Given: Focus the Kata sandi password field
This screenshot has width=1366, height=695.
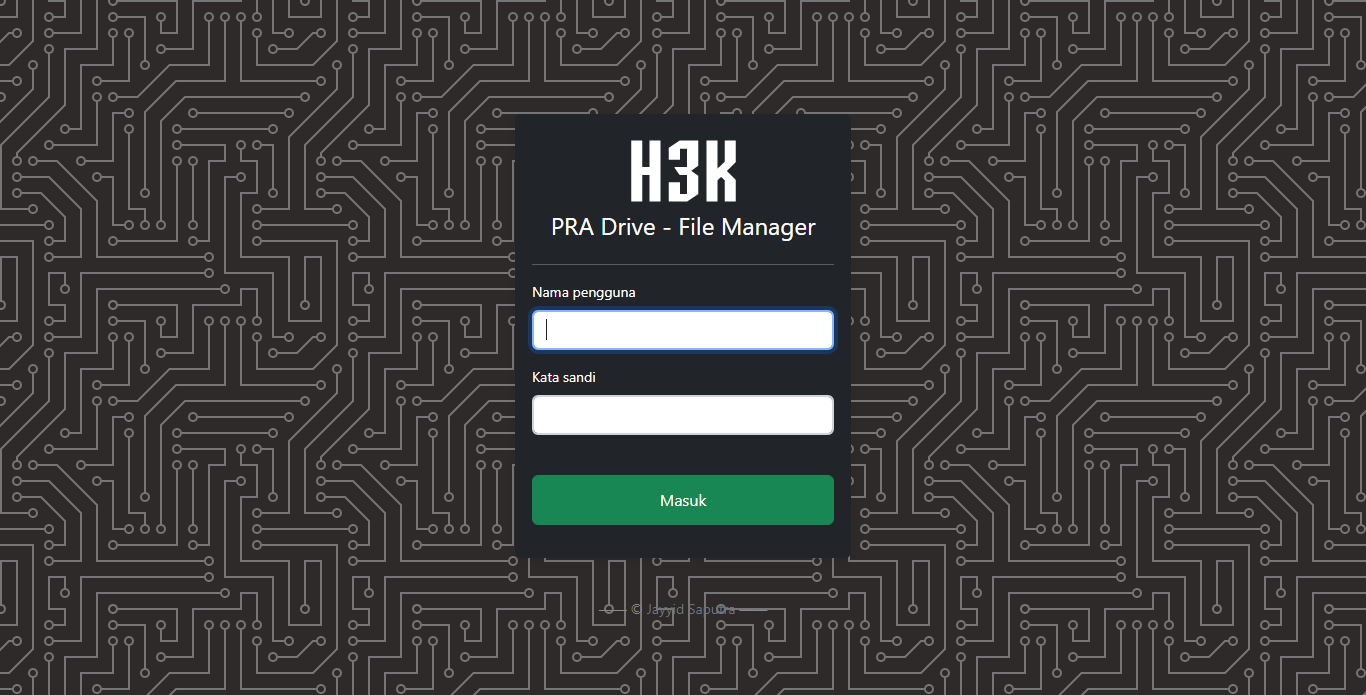Looking at the screenshot, I should click(683, 415).
